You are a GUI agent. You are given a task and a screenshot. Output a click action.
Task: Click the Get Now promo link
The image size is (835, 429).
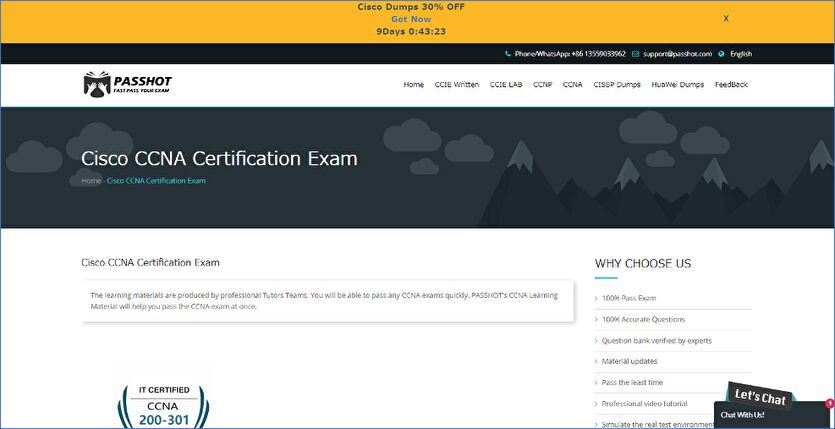pyautogui.click(x=411, y=19)
